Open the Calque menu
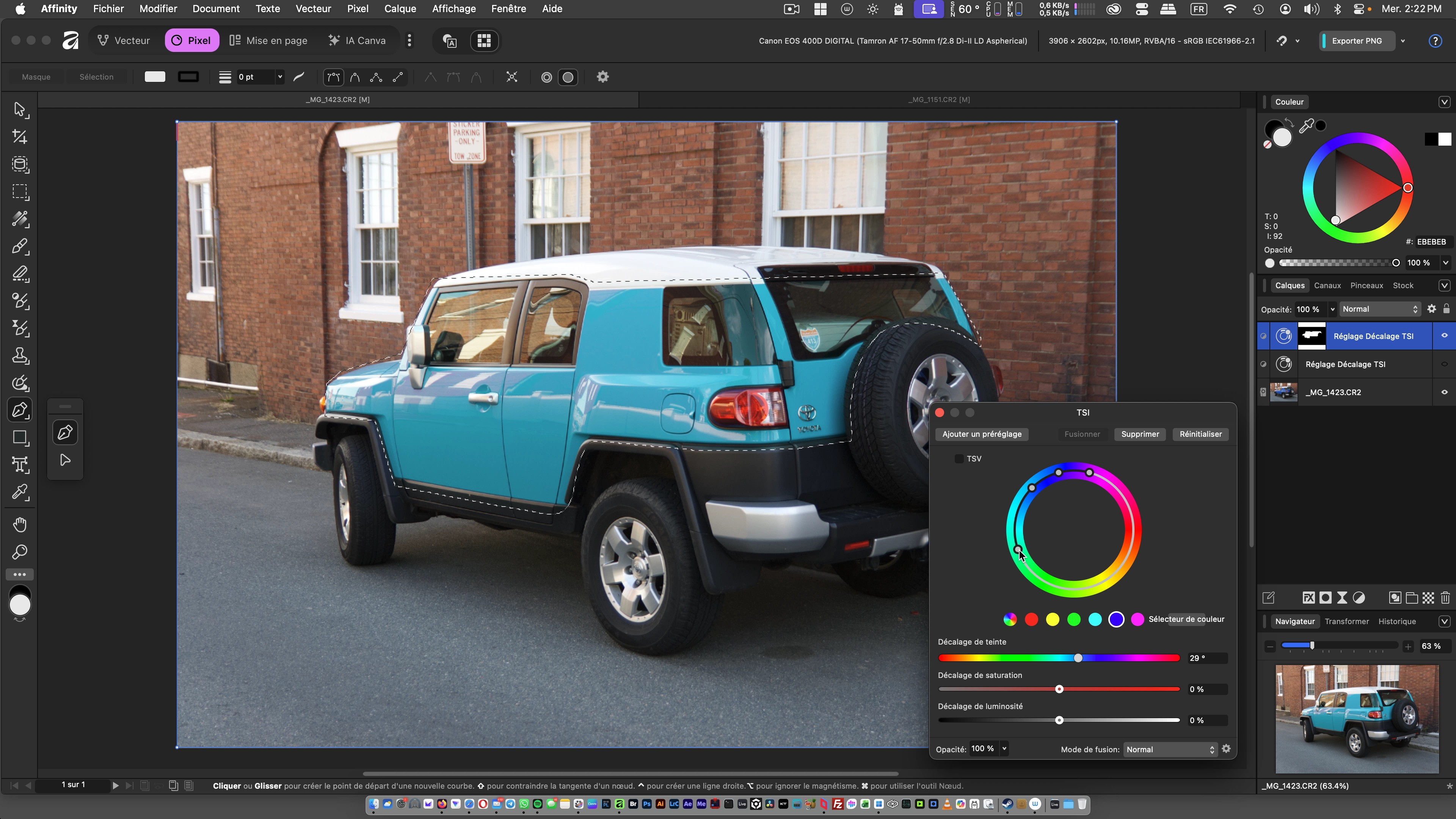 click(400, 8)
